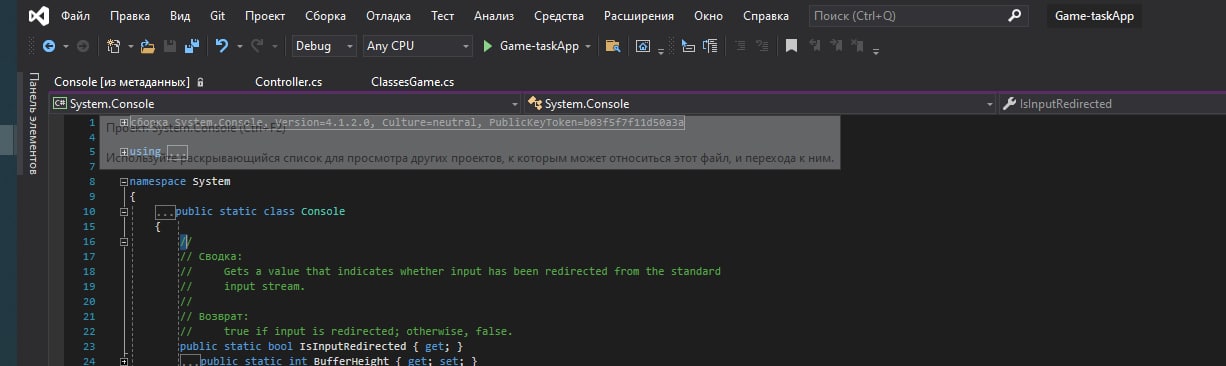
Task: Open the Расширения menu
Action: pyautogui.click(x=639, y=17)
